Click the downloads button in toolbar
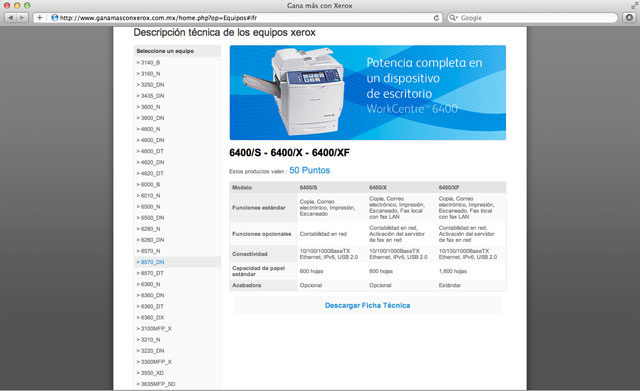The height and width of the screenshot is (391, 640). [629, 18]
